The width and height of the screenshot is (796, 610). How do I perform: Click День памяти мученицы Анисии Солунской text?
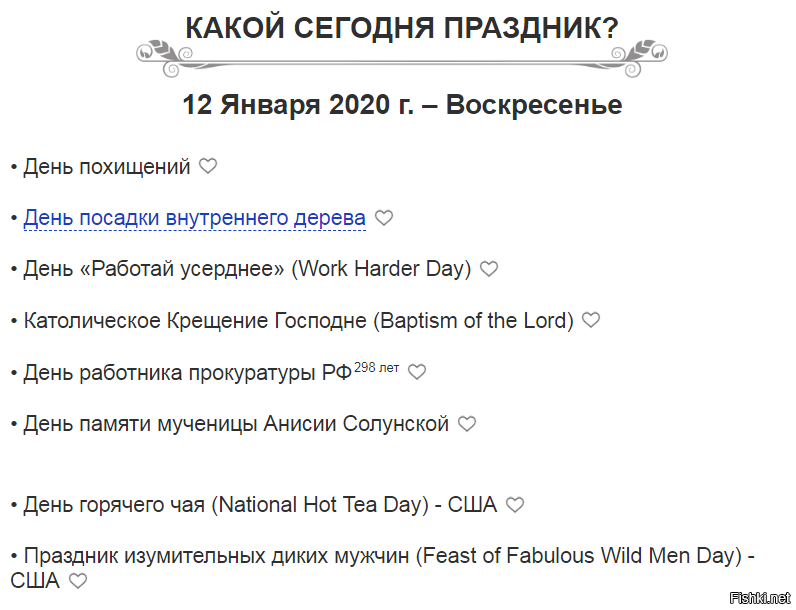[236, 424]
